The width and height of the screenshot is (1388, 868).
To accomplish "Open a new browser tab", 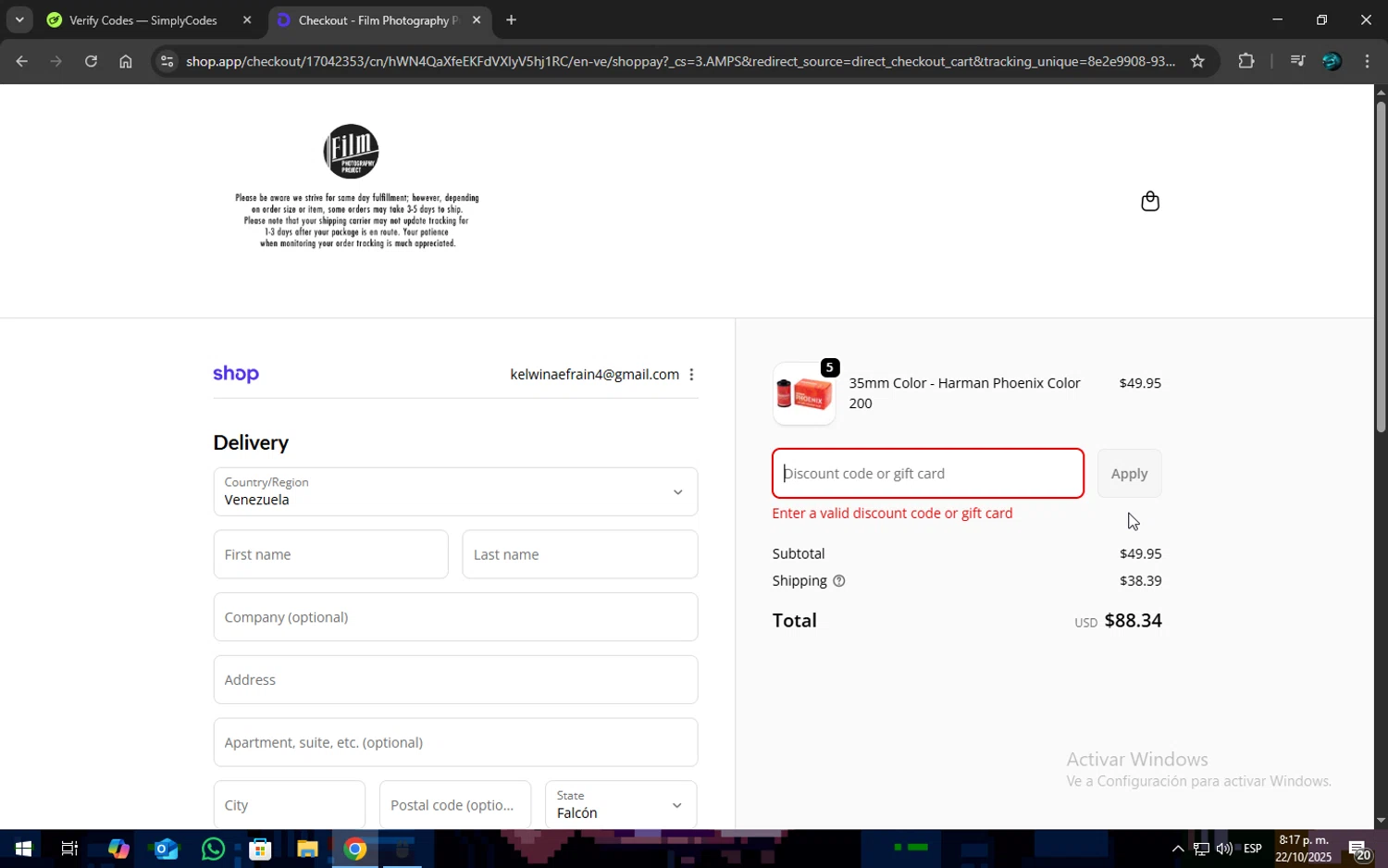I will (x=511, y=19).
